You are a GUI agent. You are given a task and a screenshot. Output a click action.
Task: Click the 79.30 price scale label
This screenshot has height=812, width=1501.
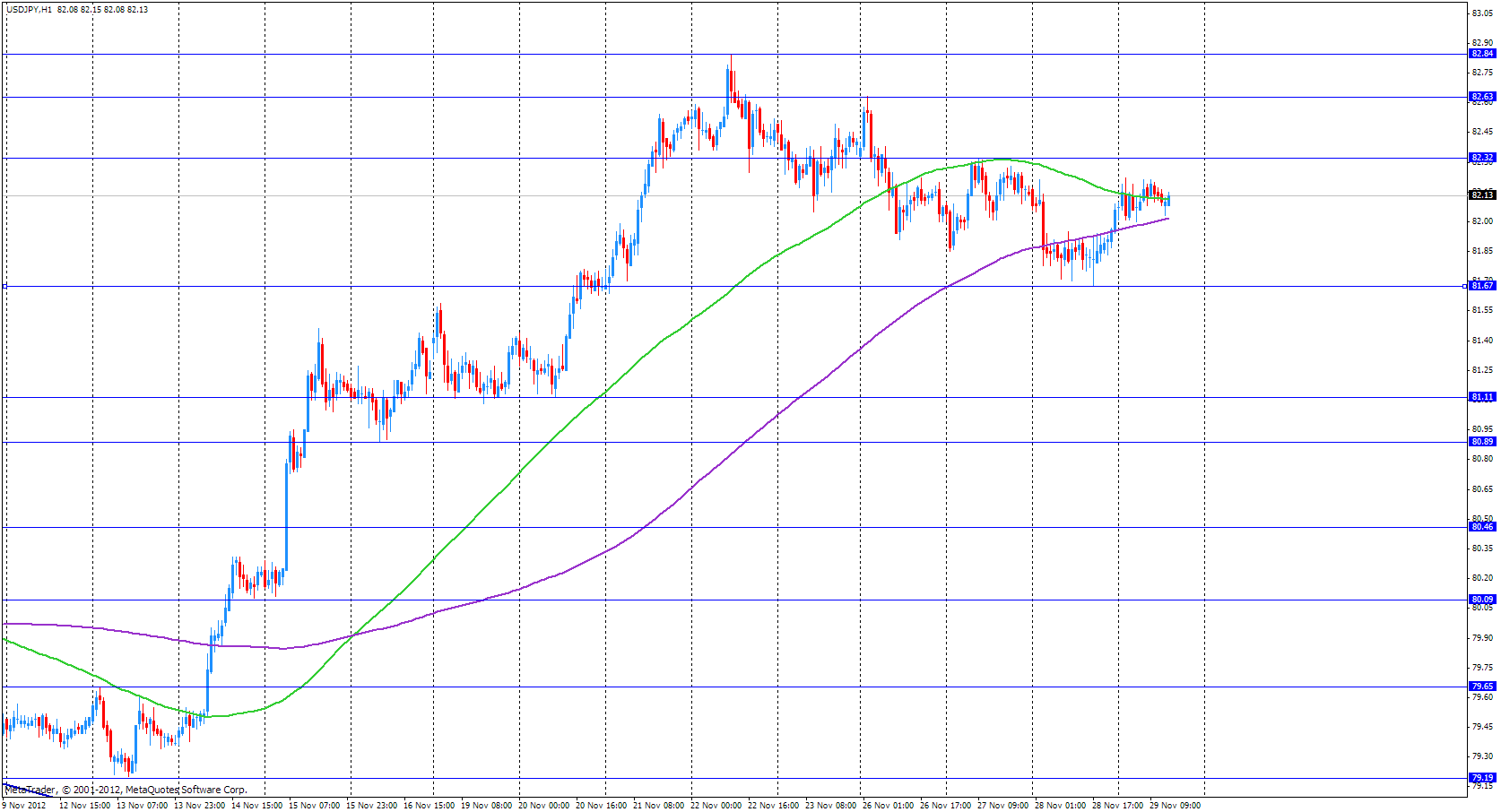coord(1482,756)
